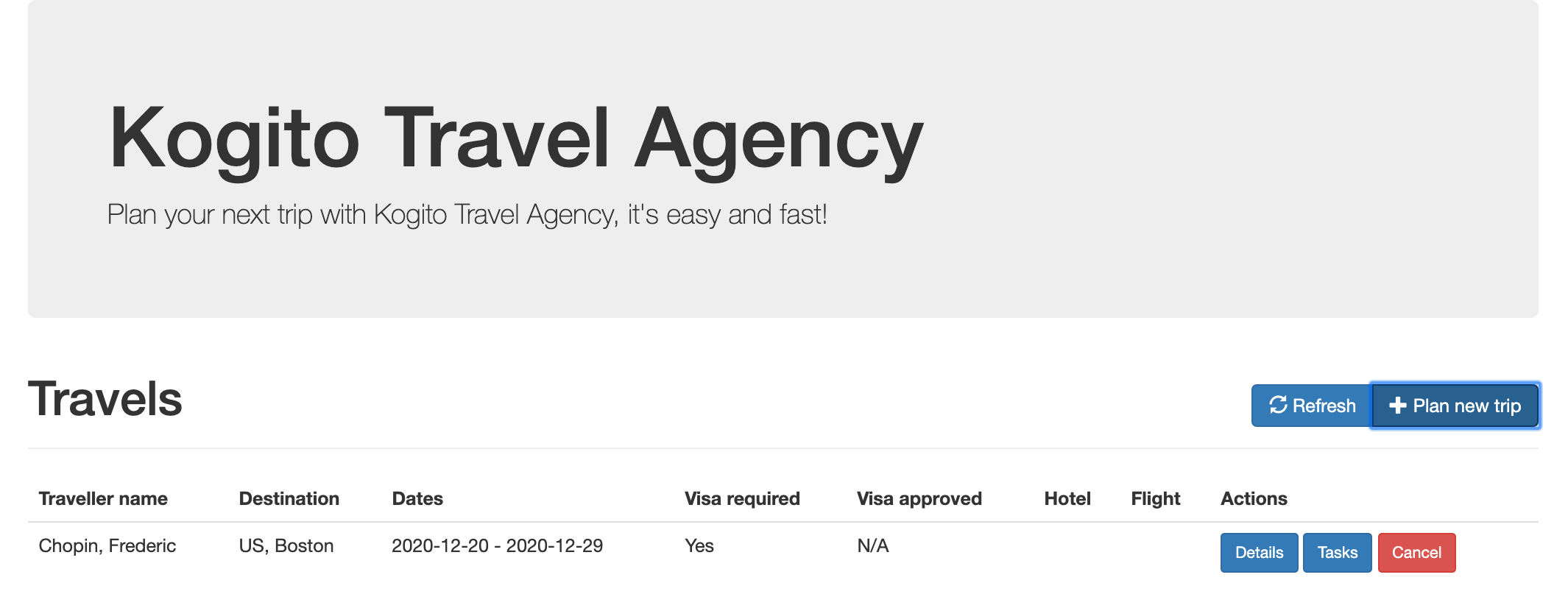1568x608 pixels.
Task: Cancel the trip to US, Boston
Action: [x=1416, y=552]
